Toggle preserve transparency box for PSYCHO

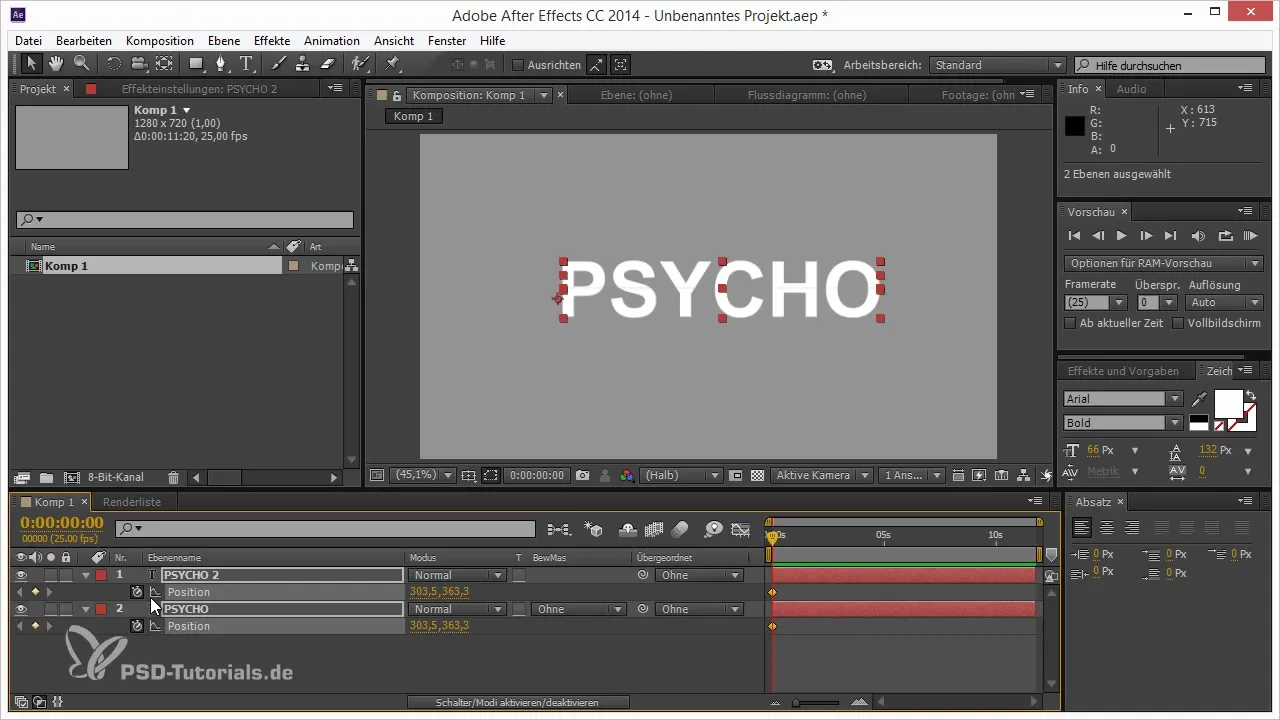pos(519,609)
